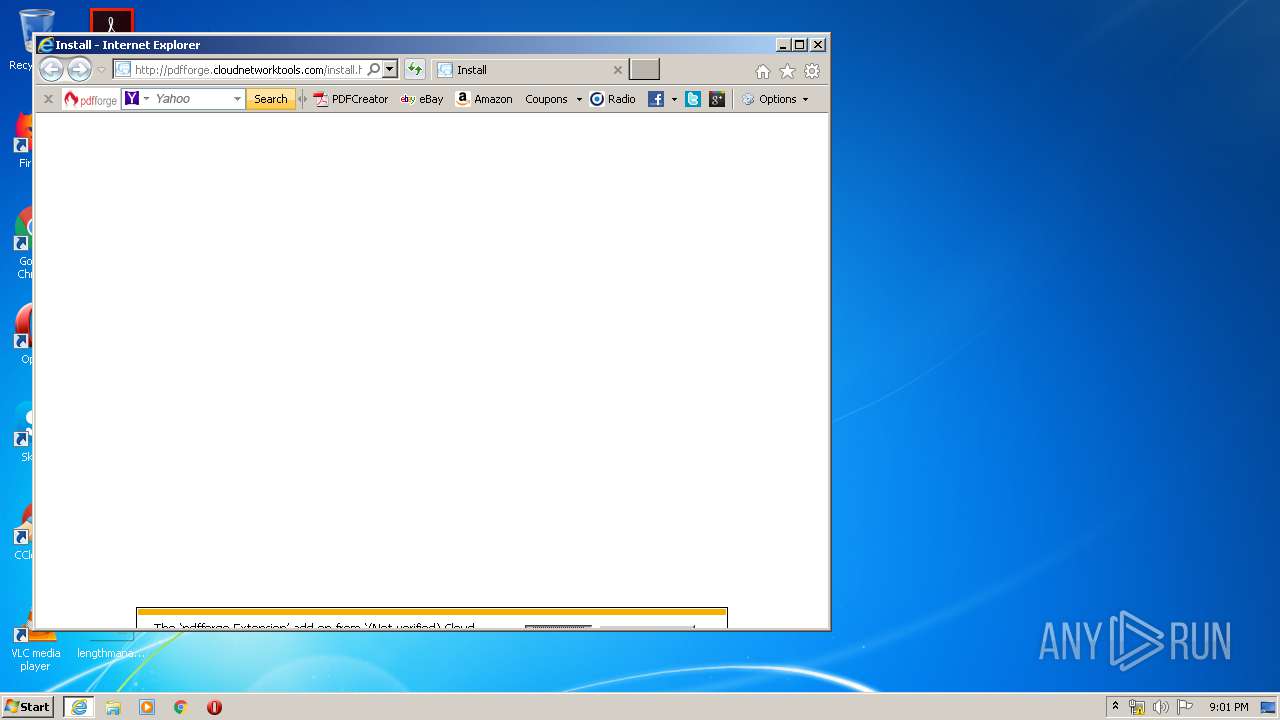
Task: Launch Windows Media Player from the taskbar
Action: tap(147, 707)
